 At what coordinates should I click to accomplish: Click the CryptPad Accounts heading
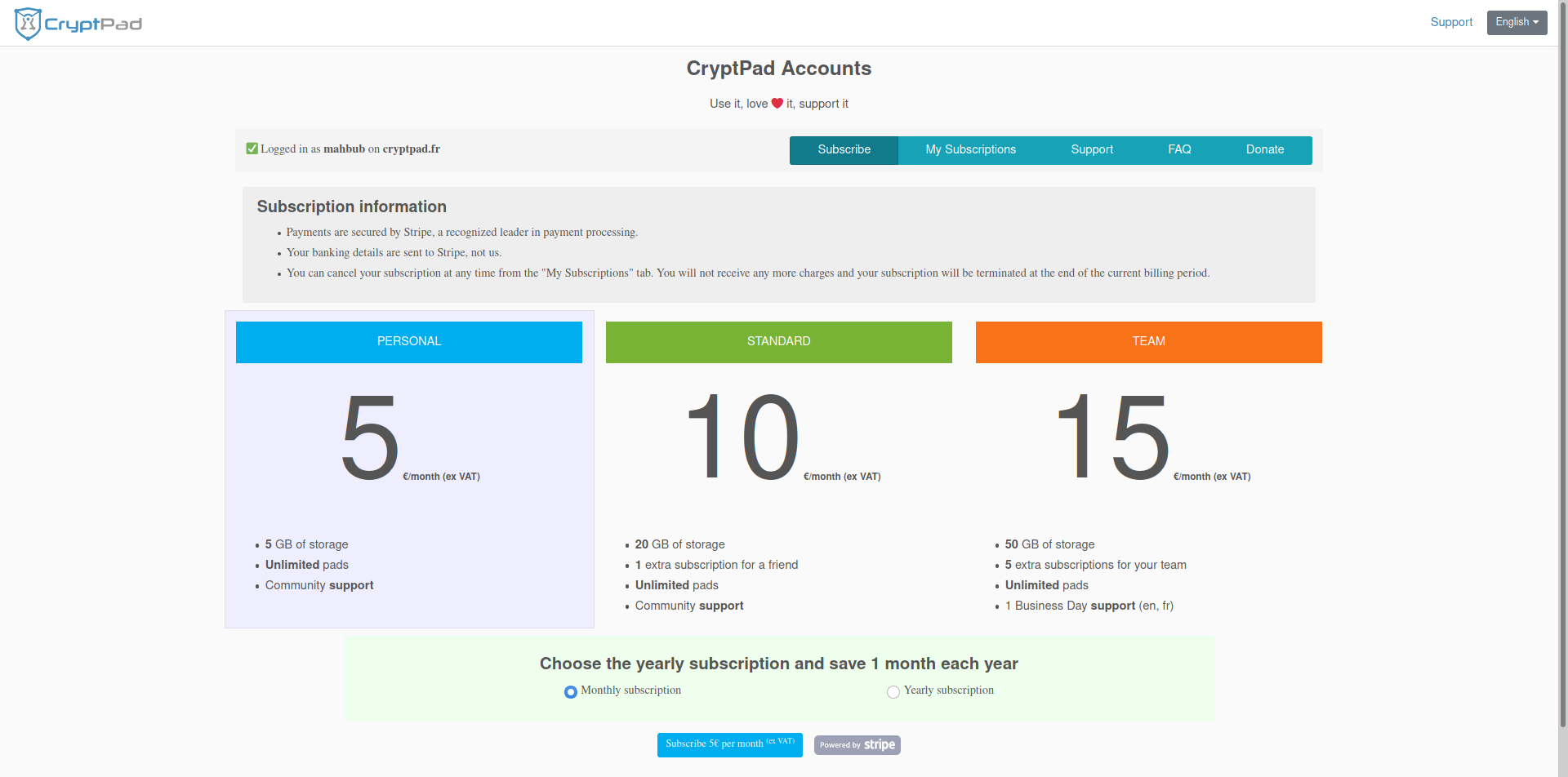779,69
